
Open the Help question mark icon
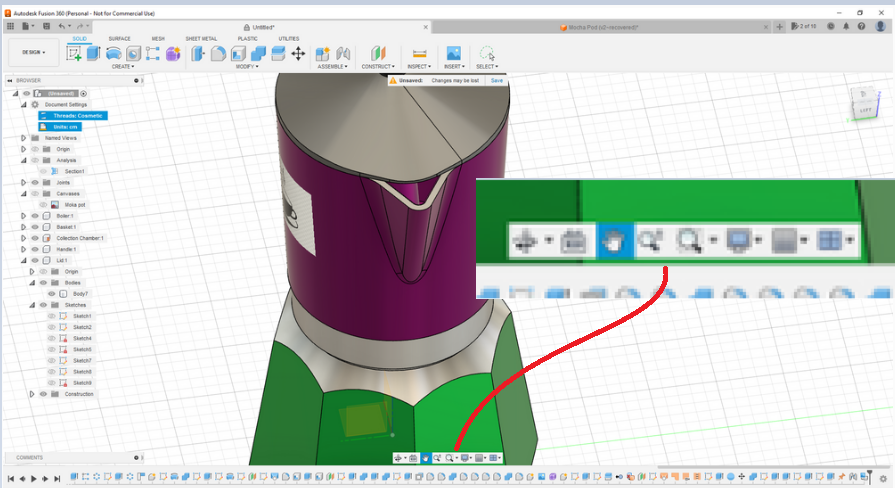point(861,26)
